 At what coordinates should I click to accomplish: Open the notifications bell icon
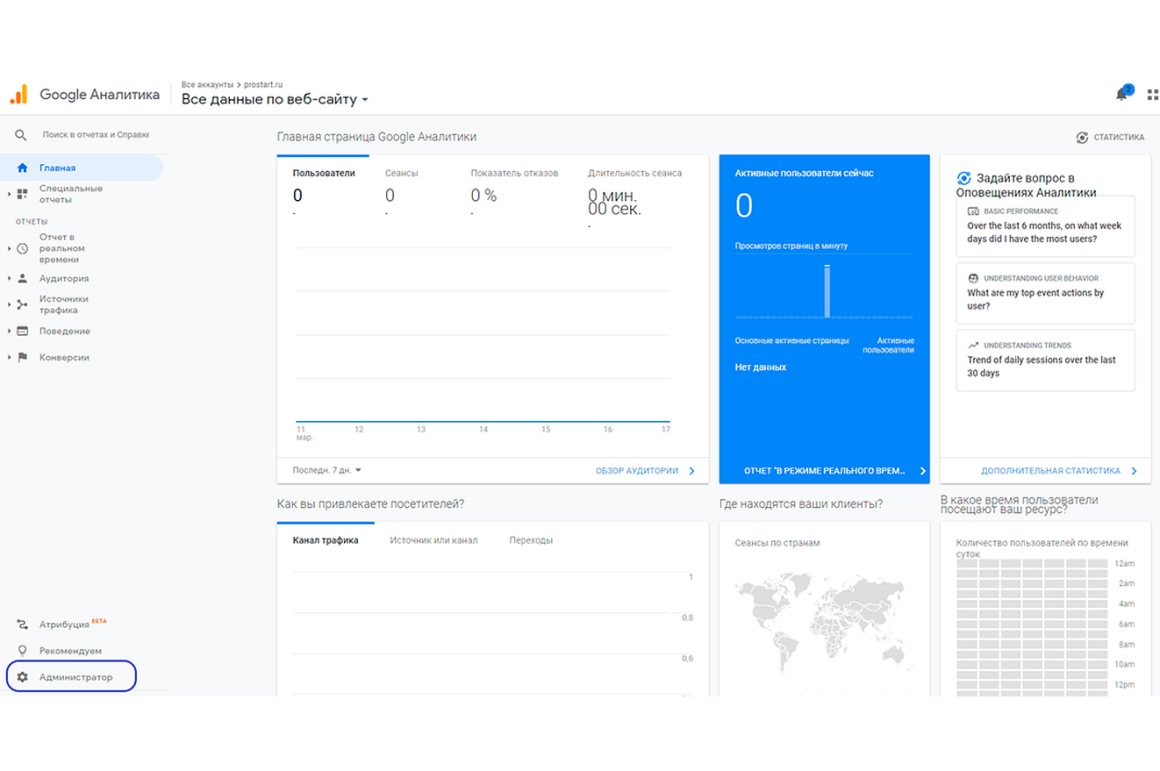pyautogui.click(x=1123, y=93)
